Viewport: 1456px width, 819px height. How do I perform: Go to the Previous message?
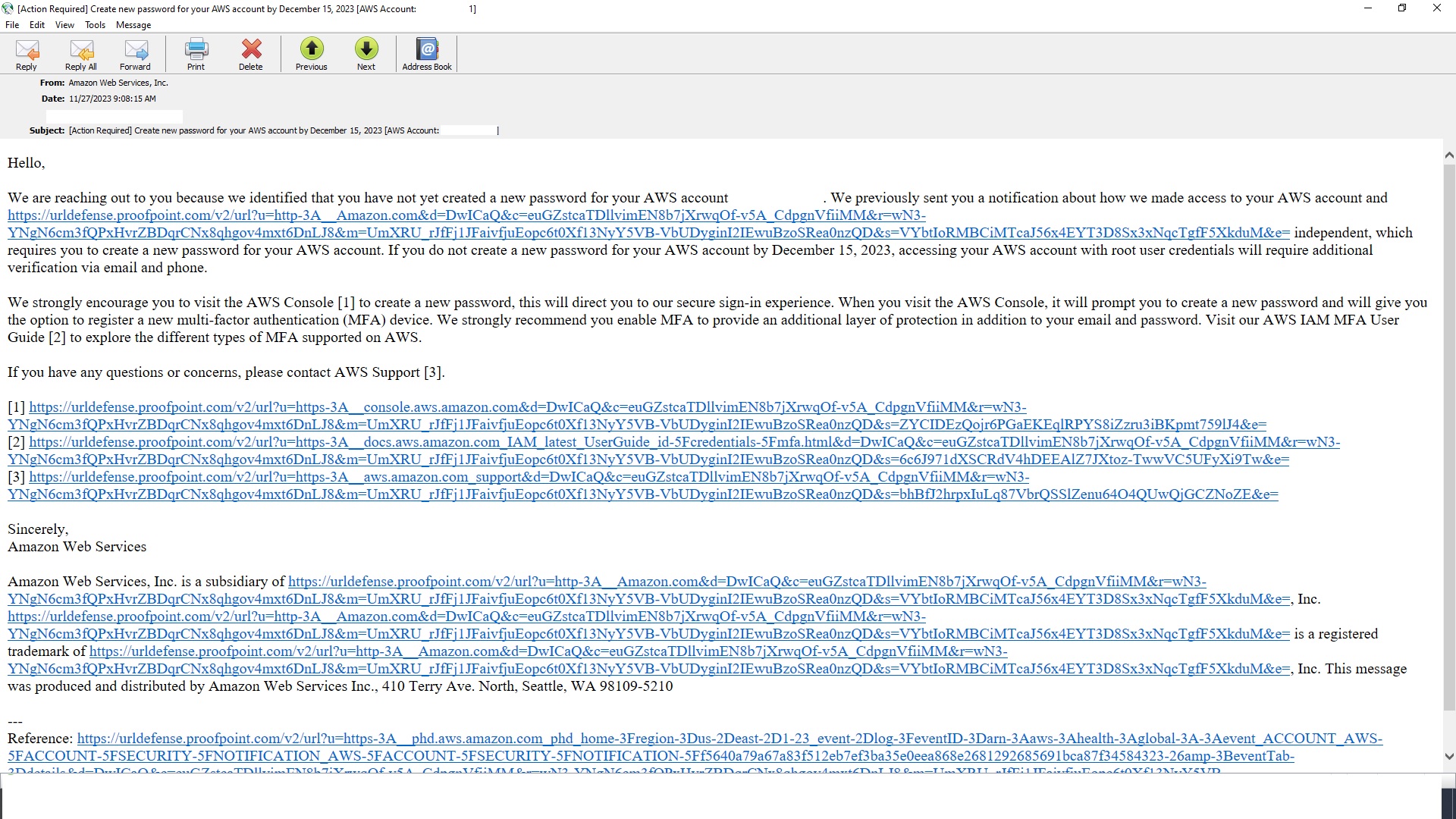click(x=312, y=55)
